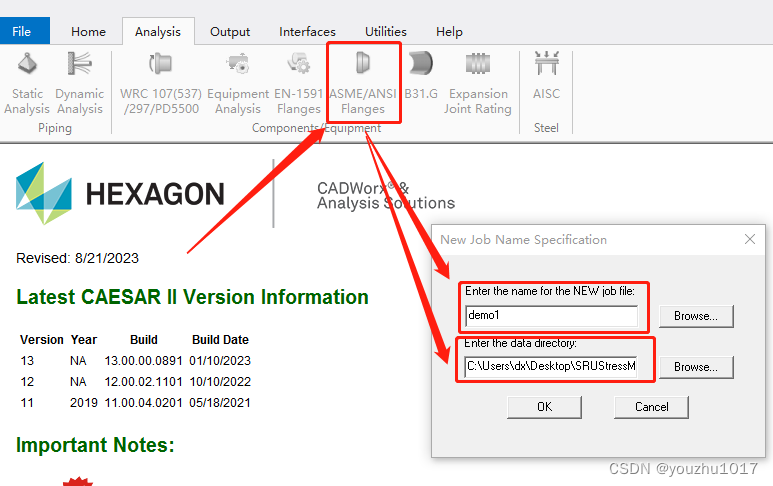Click the 'Build Date' column header
This screenshot has height=486, width=773.
coord(220,340)
